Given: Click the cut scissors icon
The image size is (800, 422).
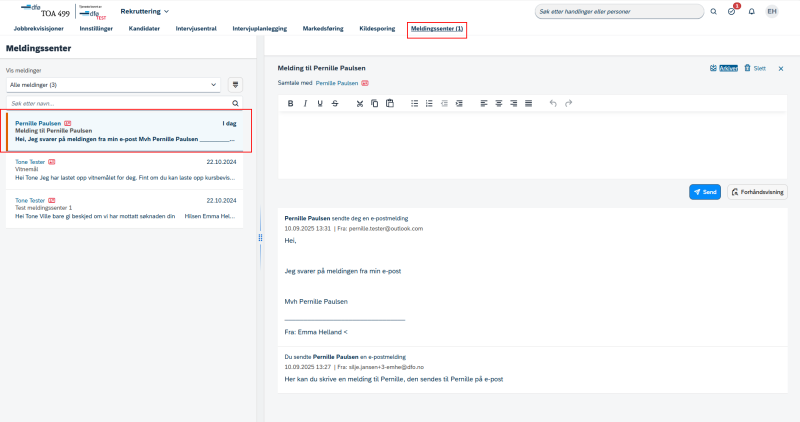Looking at the screenshot, I should click(360, 103).
